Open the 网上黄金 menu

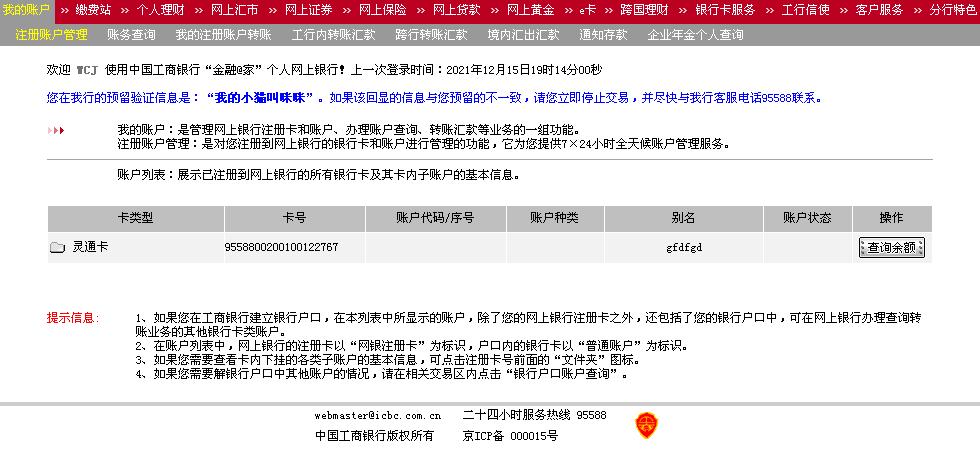530,10
